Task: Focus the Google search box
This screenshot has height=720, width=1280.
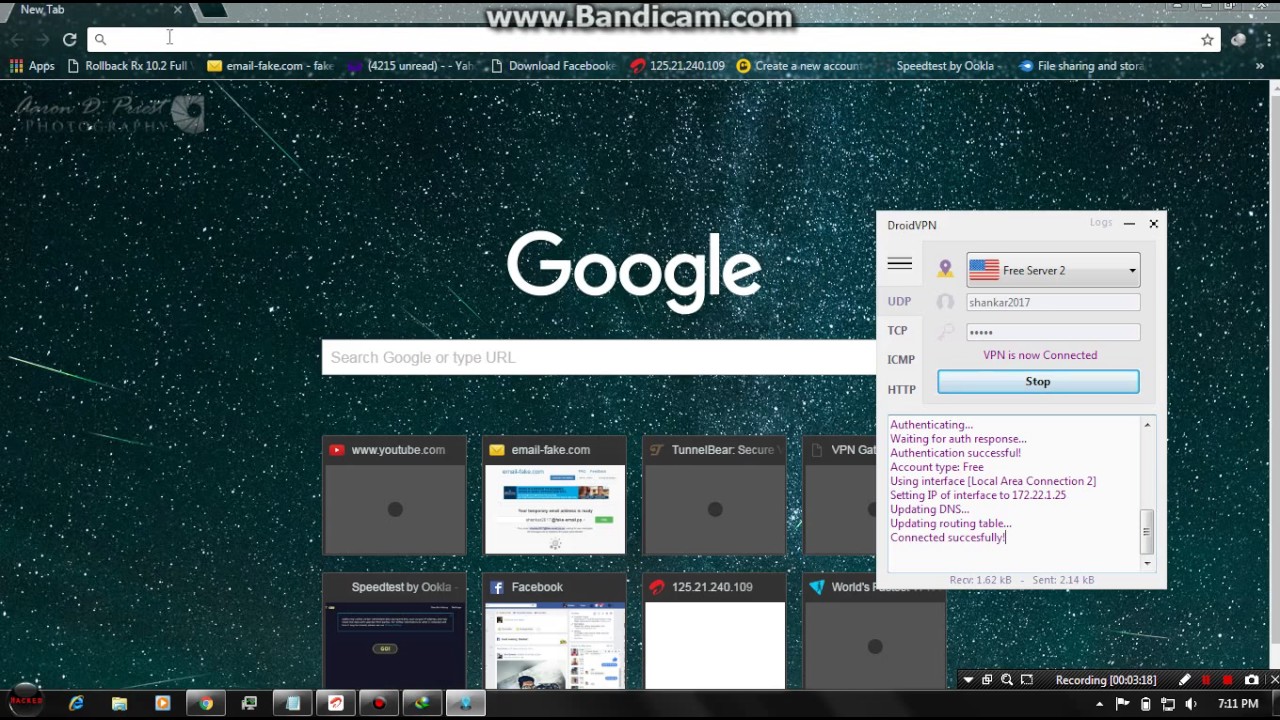Action: coord(598,357)
